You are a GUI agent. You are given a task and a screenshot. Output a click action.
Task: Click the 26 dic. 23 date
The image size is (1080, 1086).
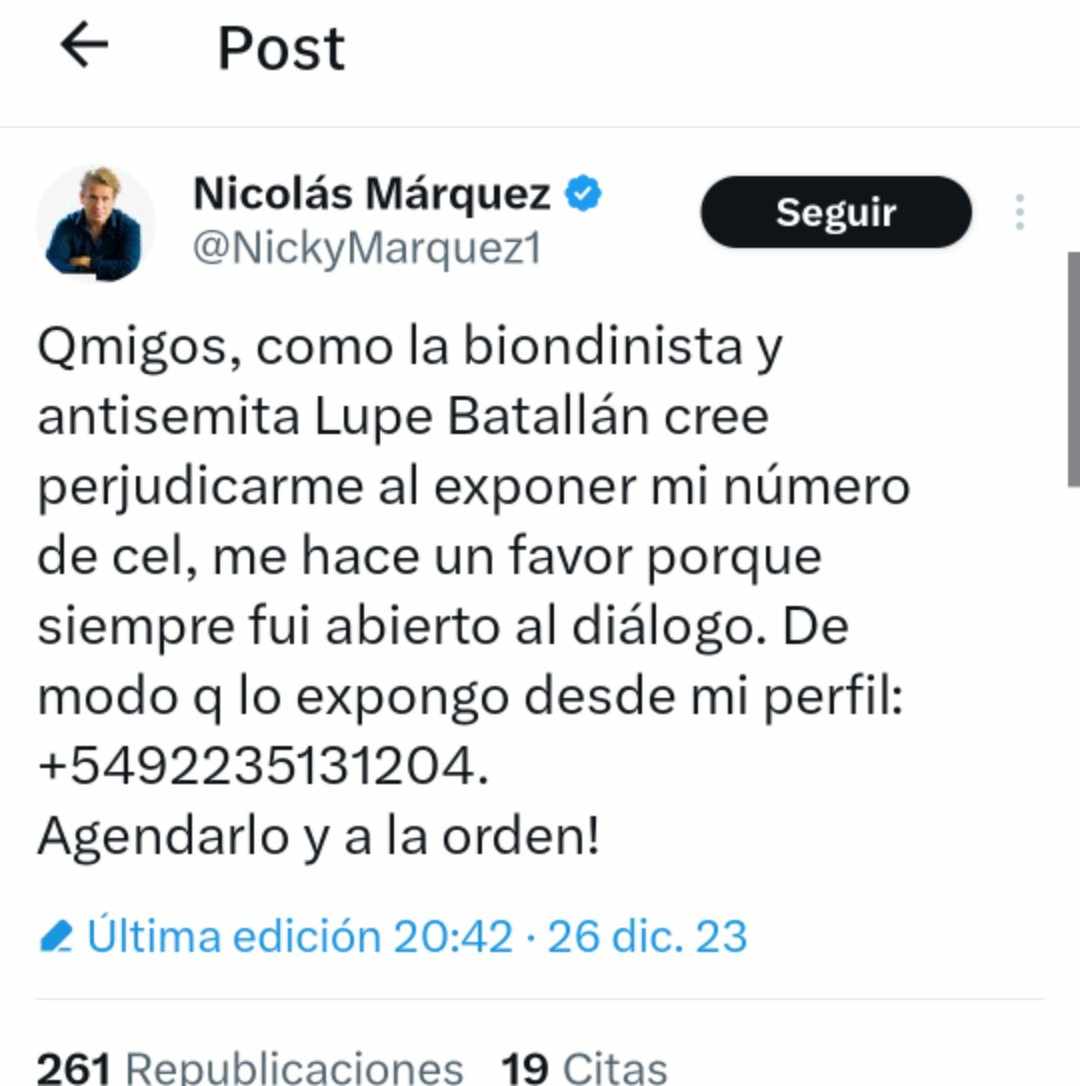[x=648, y=936]
